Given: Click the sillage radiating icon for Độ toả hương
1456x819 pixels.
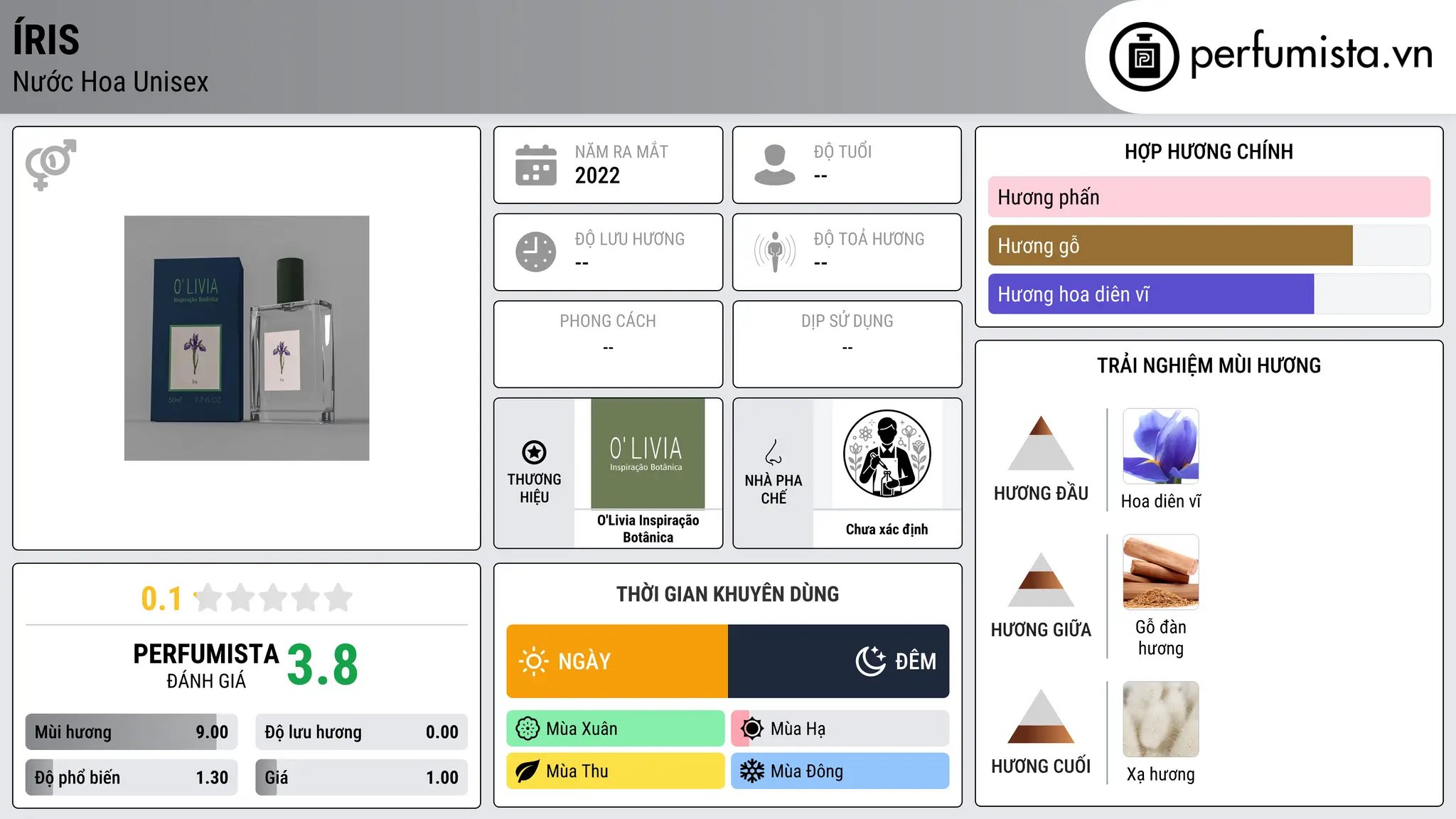Looking at the screenshot, I should pyautogui.click(x=775, y=252).
